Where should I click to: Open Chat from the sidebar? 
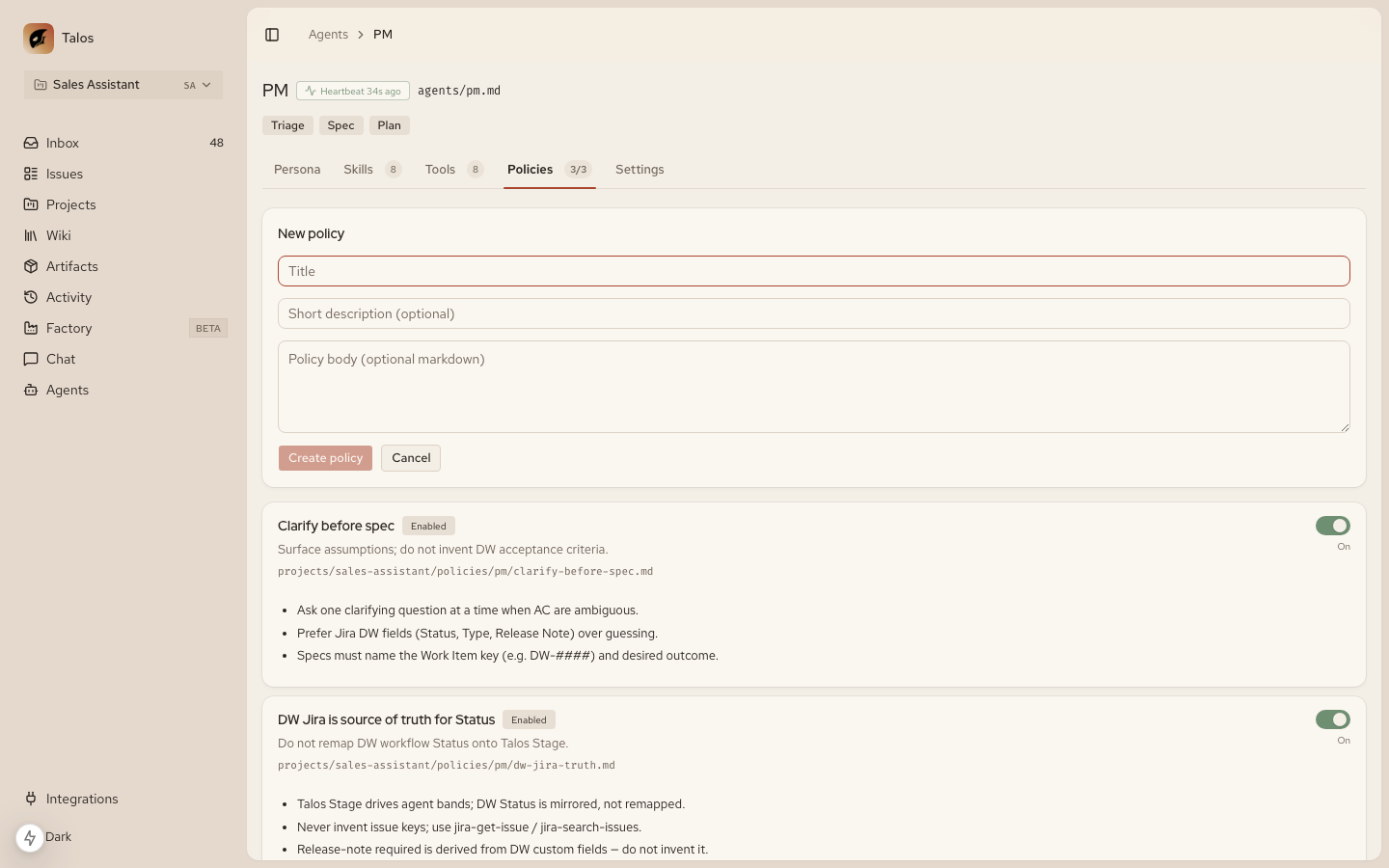click(x=123, y=359)
